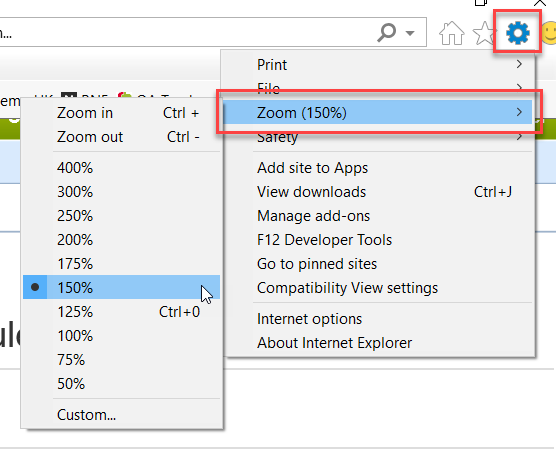Set zoom to 250%
Viewport: 556px width, 451px height.
(x=122, y=216)
